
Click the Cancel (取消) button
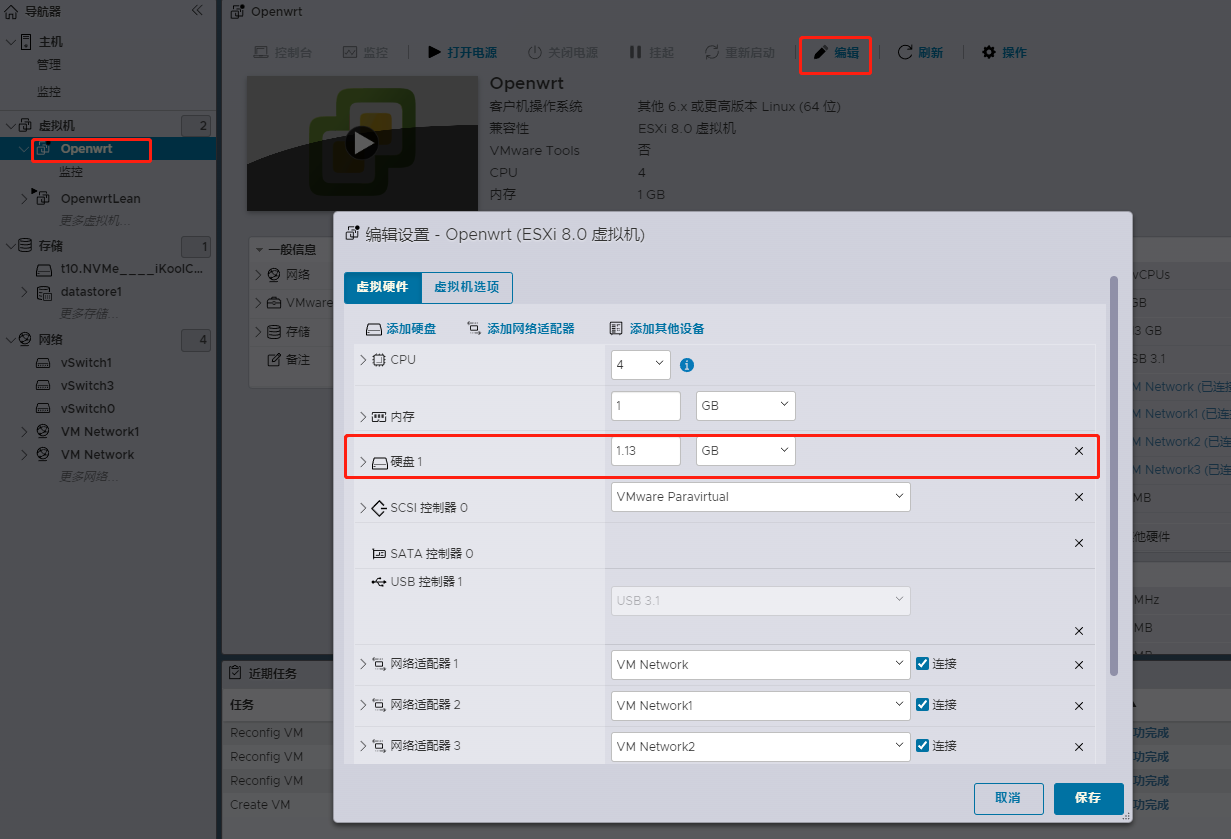point(1008,798)
